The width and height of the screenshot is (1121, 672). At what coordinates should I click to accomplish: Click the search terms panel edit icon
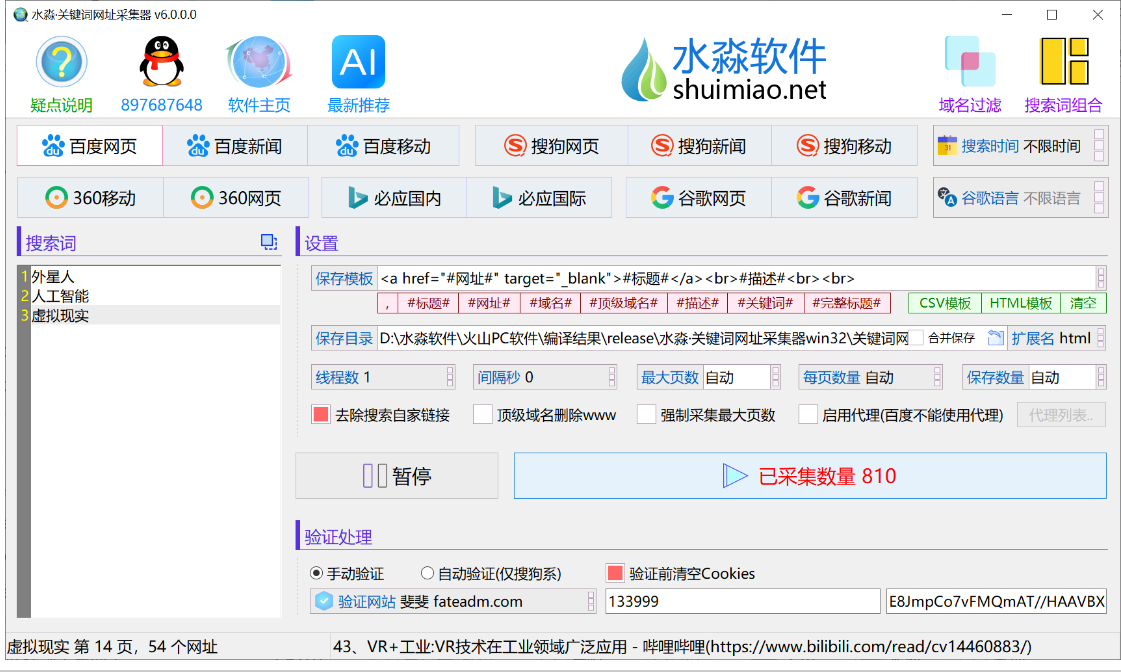pos(268,242)
